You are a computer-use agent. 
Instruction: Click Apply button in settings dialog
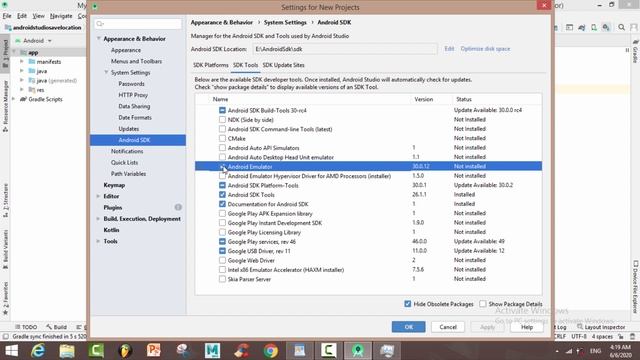coord(487,327)
